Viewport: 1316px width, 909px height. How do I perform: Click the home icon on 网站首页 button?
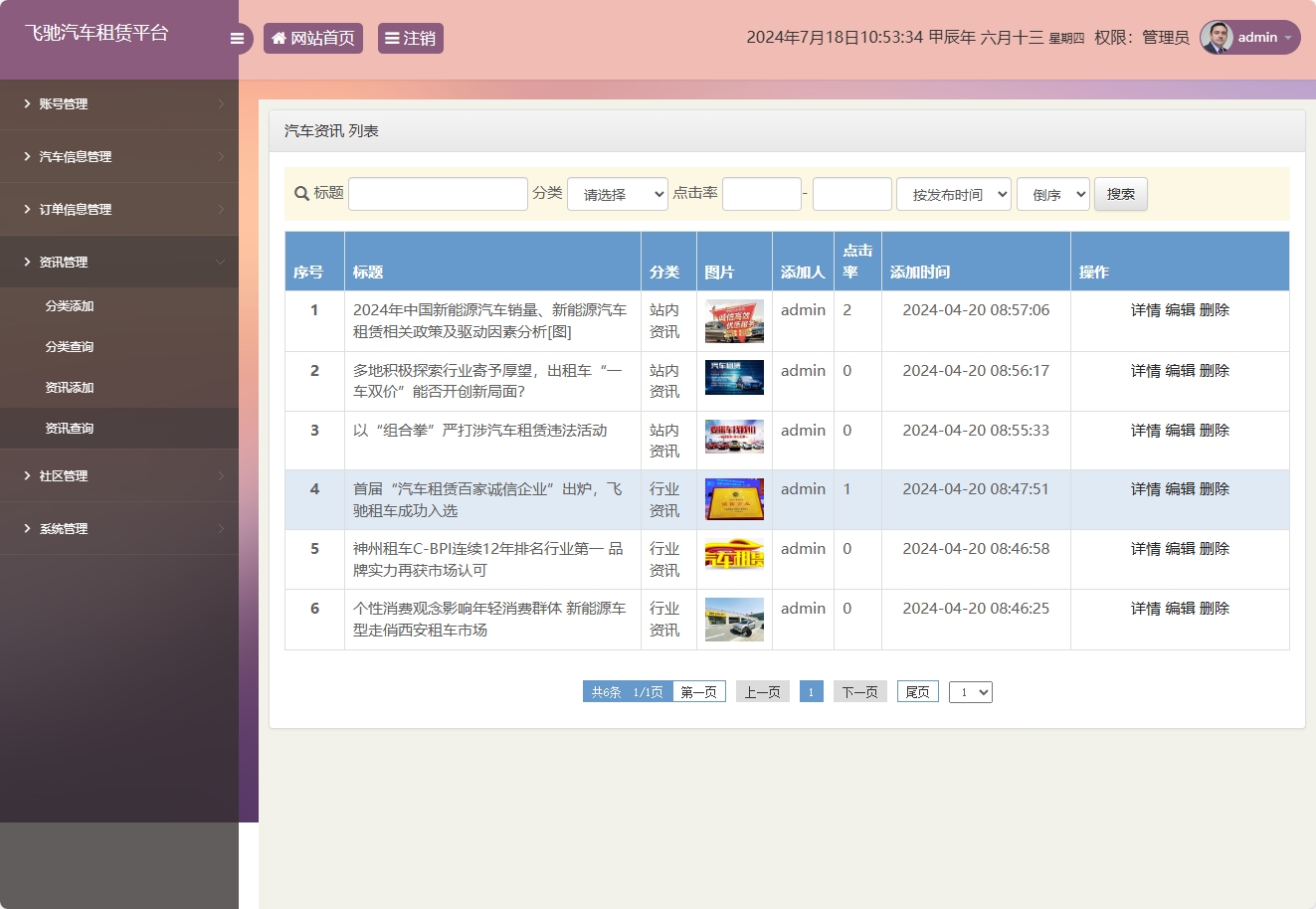(x=278, y=38)
